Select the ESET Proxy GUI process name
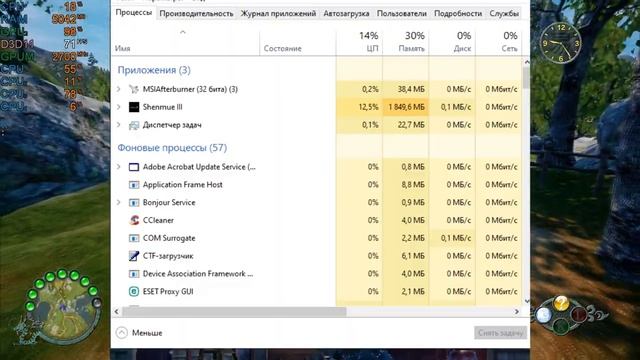The height and width of the screenshot is (360, 640). pyautogui.click(x=168, y=291)
